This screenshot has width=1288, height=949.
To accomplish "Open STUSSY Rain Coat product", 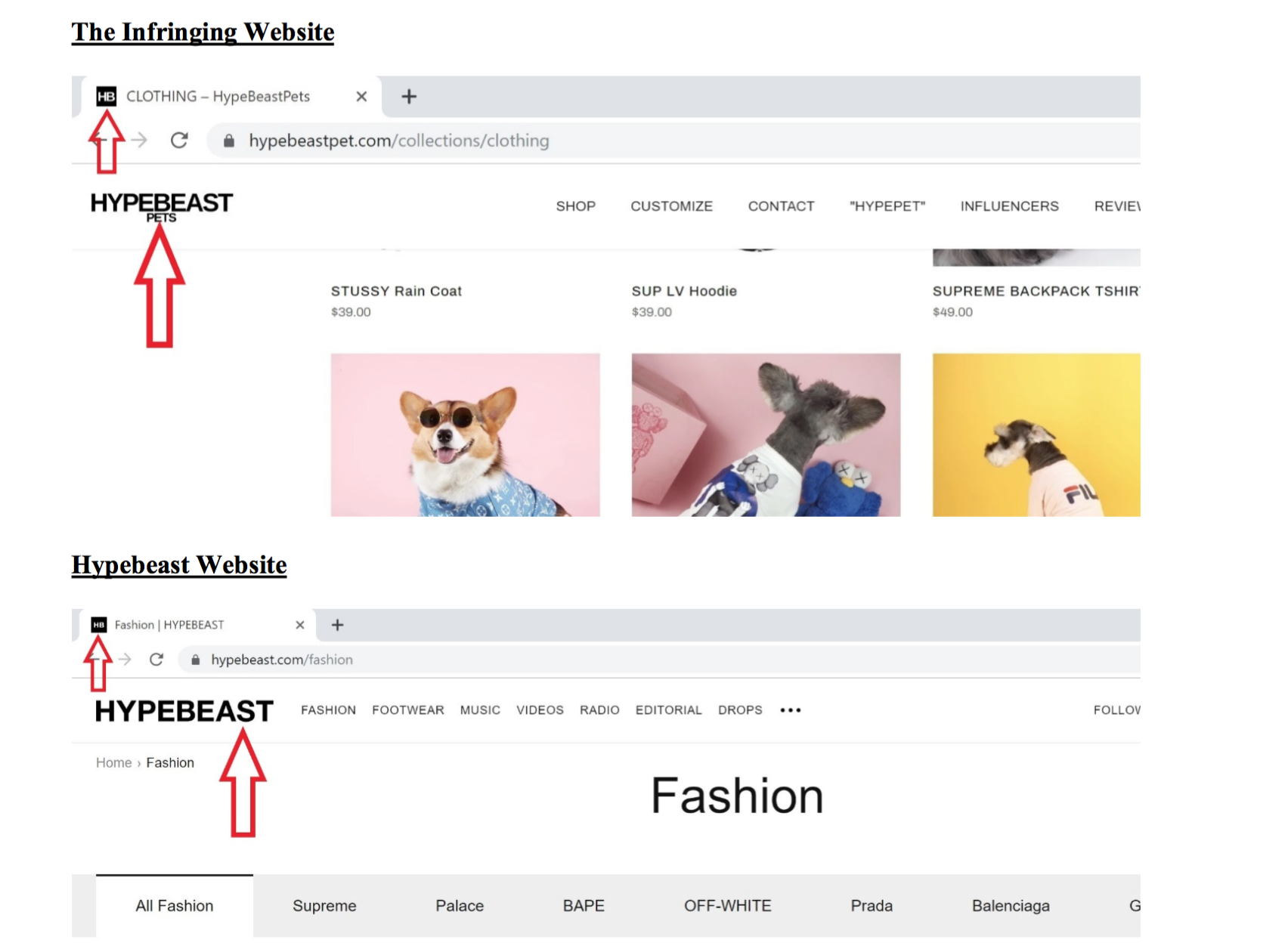I will pos(396,291).
